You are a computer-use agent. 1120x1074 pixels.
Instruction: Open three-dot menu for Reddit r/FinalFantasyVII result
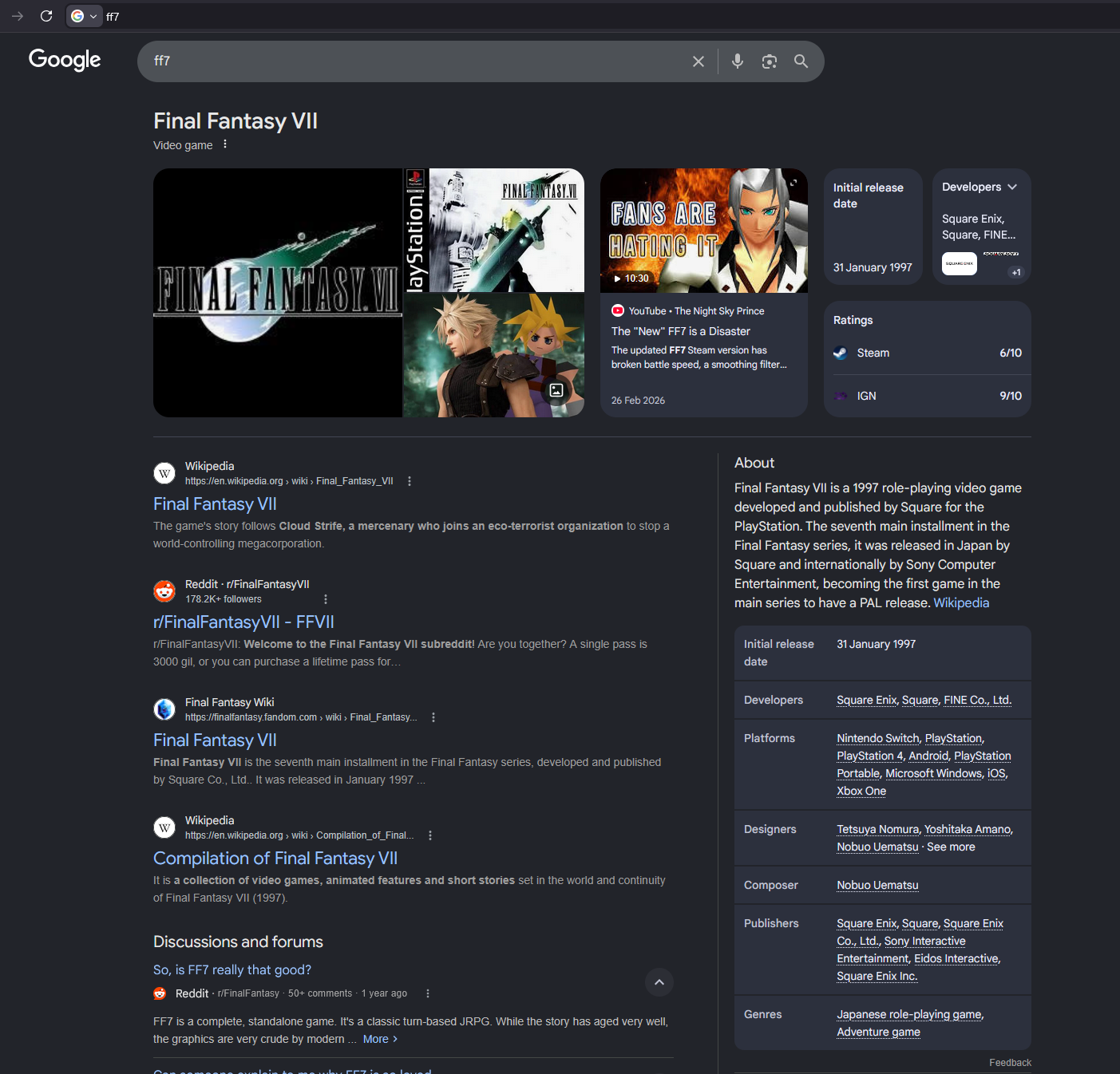pyautogui.click(x=325, y=599)
